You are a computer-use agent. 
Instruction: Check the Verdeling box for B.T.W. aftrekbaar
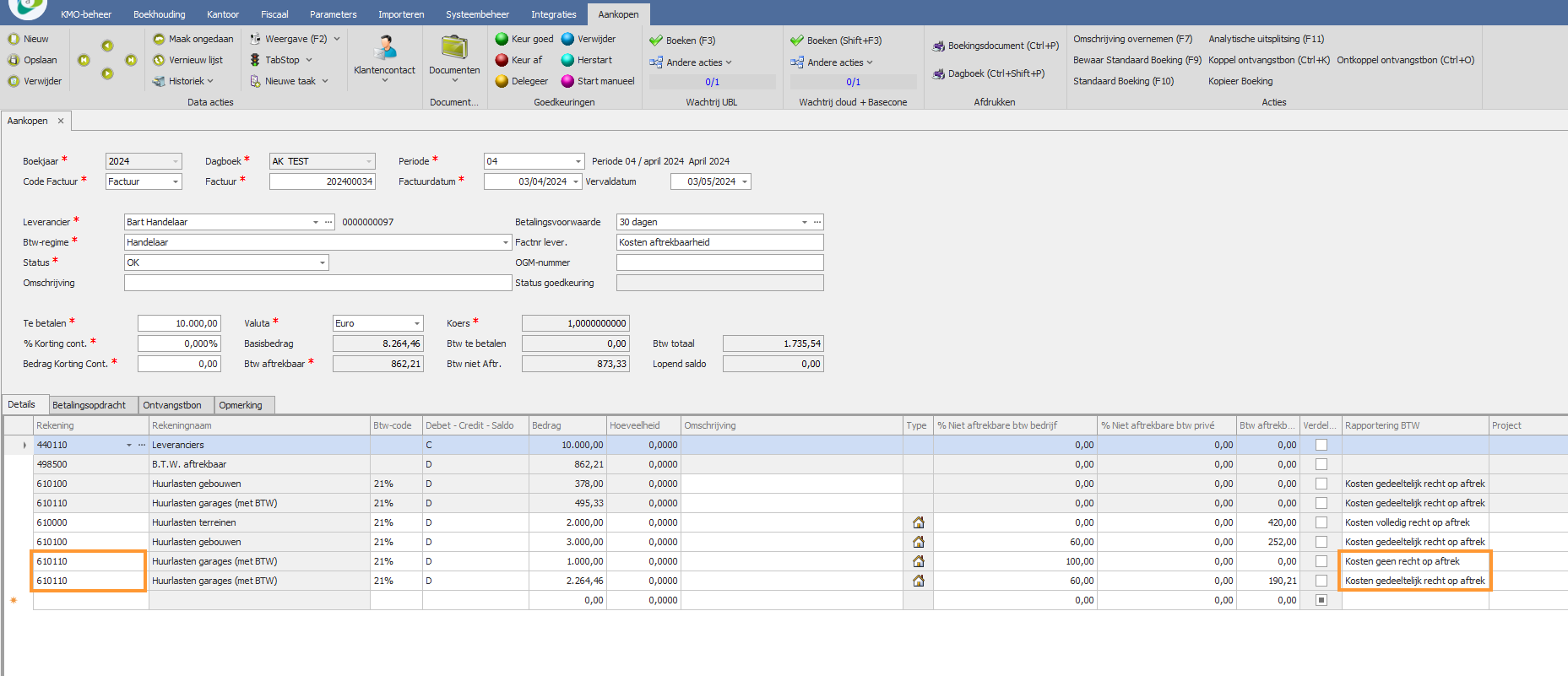pyautogui.click(x=1321, y=464)
